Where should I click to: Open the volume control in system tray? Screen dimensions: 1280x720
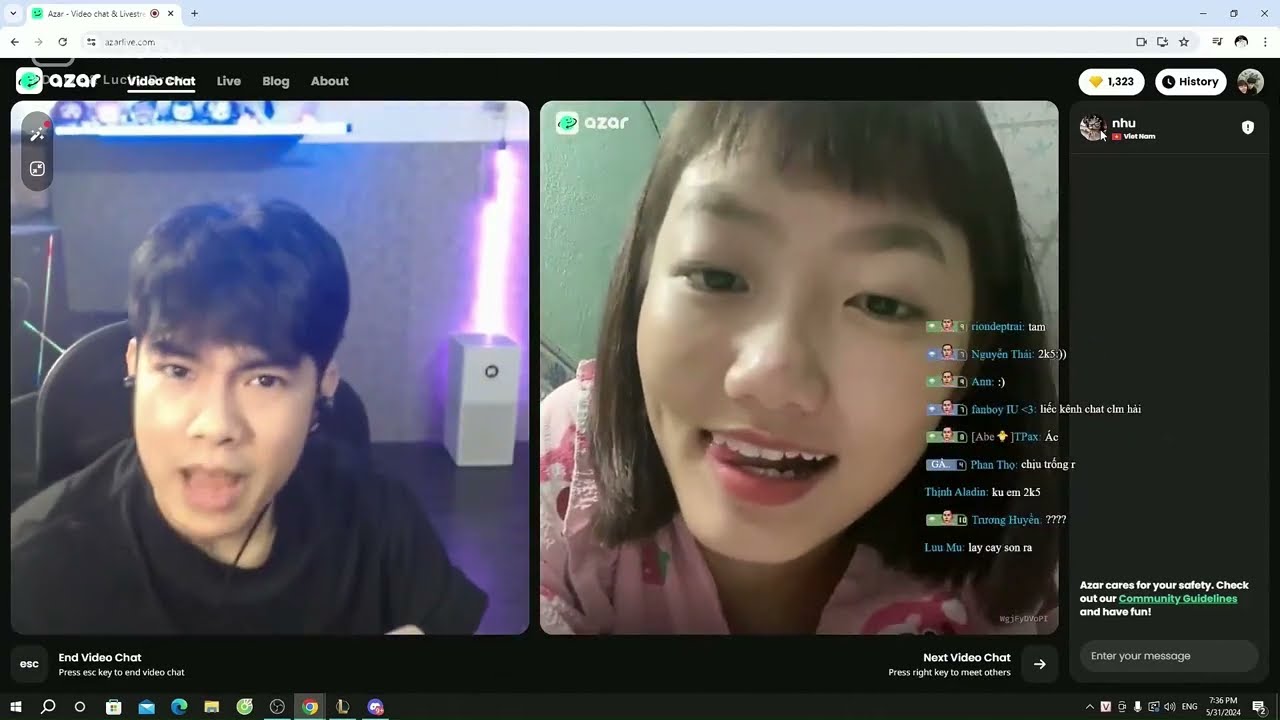(1170, 707)
